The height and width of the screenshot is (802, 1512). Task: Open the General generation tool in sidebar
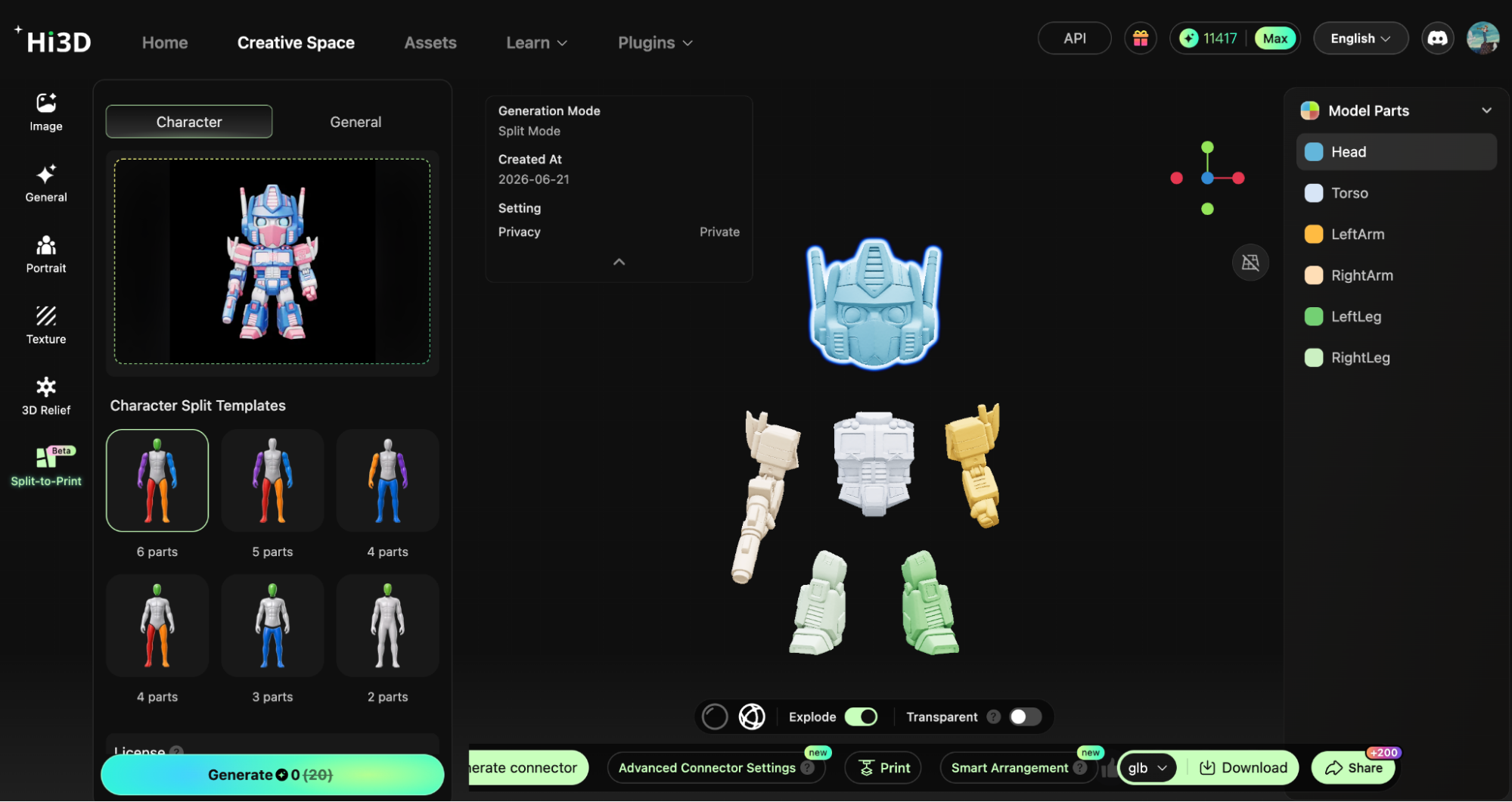tap(46, 183)
